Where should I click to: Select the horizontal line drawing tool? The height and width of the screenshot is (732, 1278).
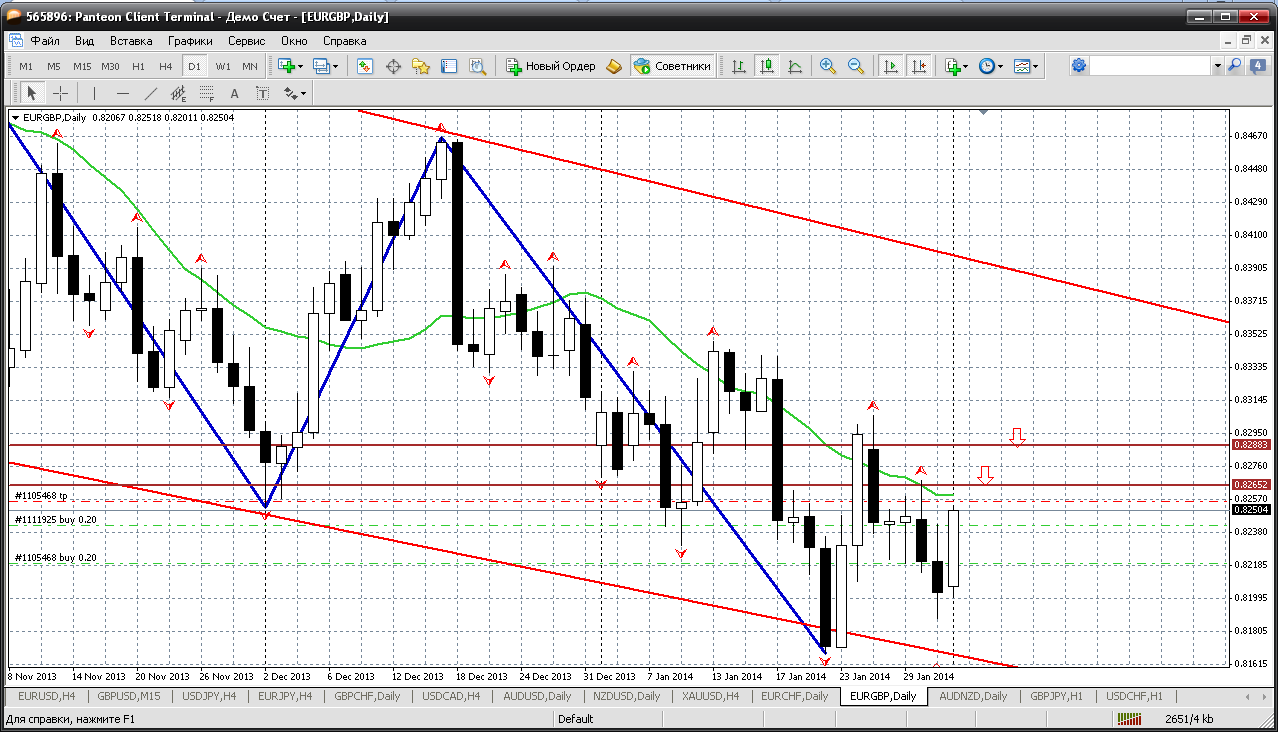(122, 93)
